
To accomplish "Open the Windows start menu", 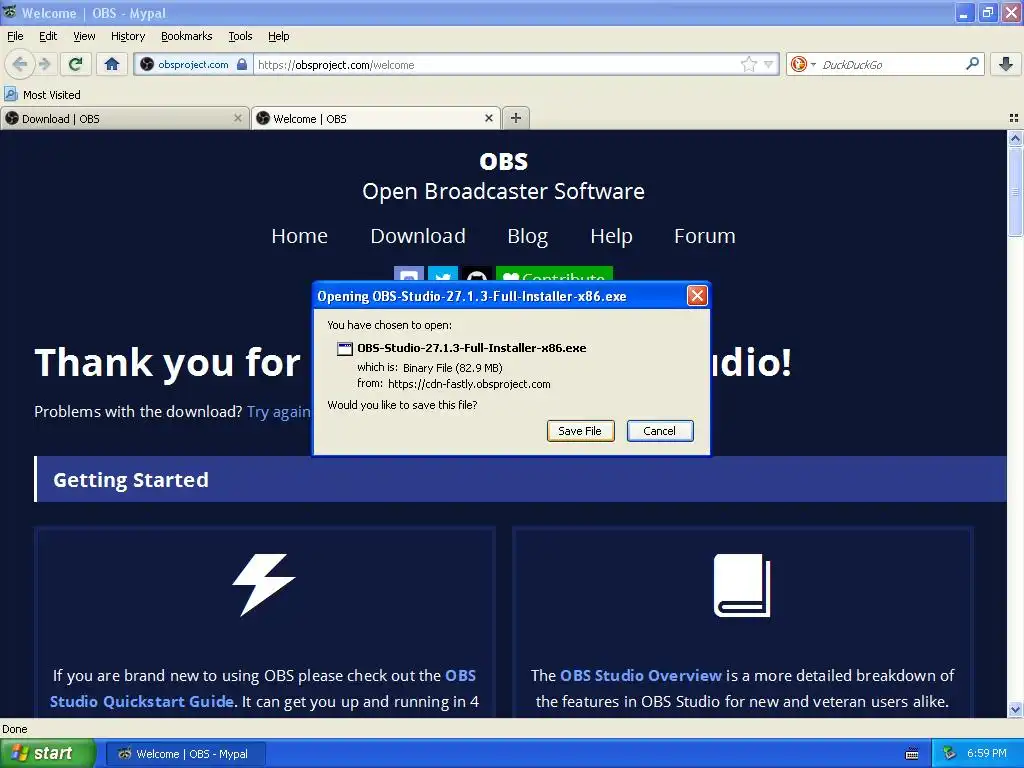I will click(x=48, y=754).
